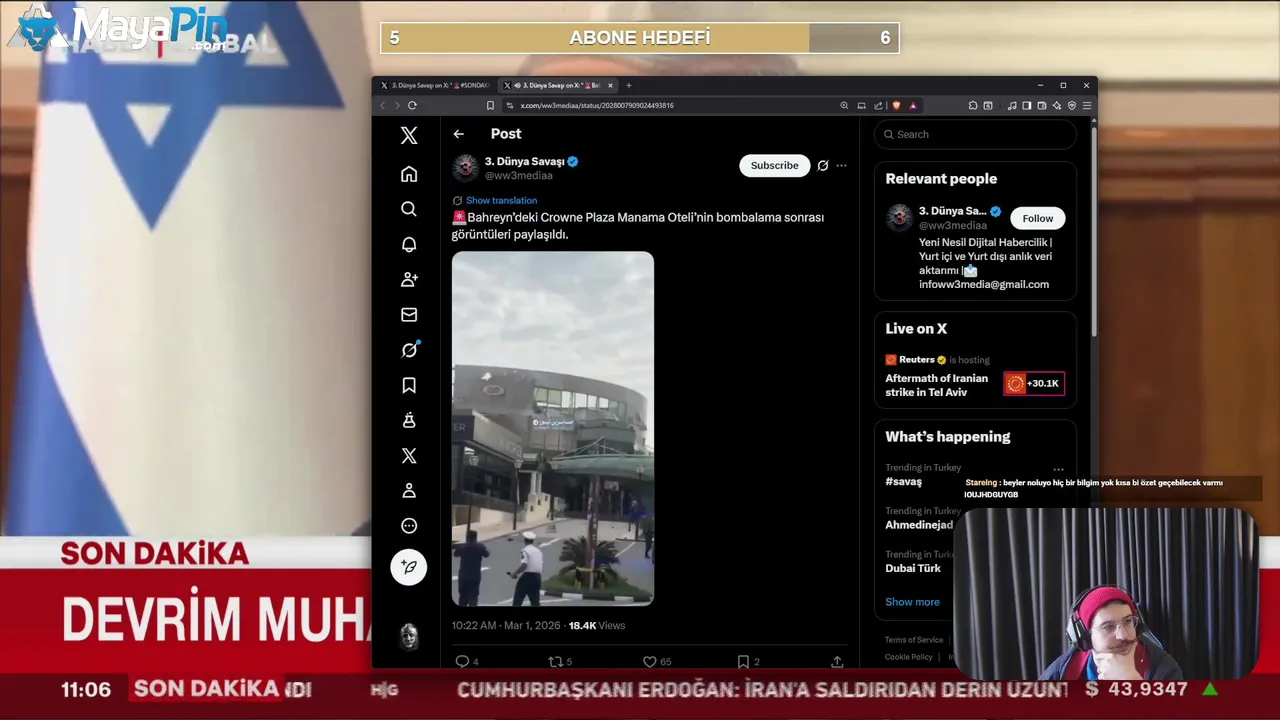Viewport: 1280px width, 720px height.
Task: Click the 18.4K Views count
Action: (x=597, y=625)
